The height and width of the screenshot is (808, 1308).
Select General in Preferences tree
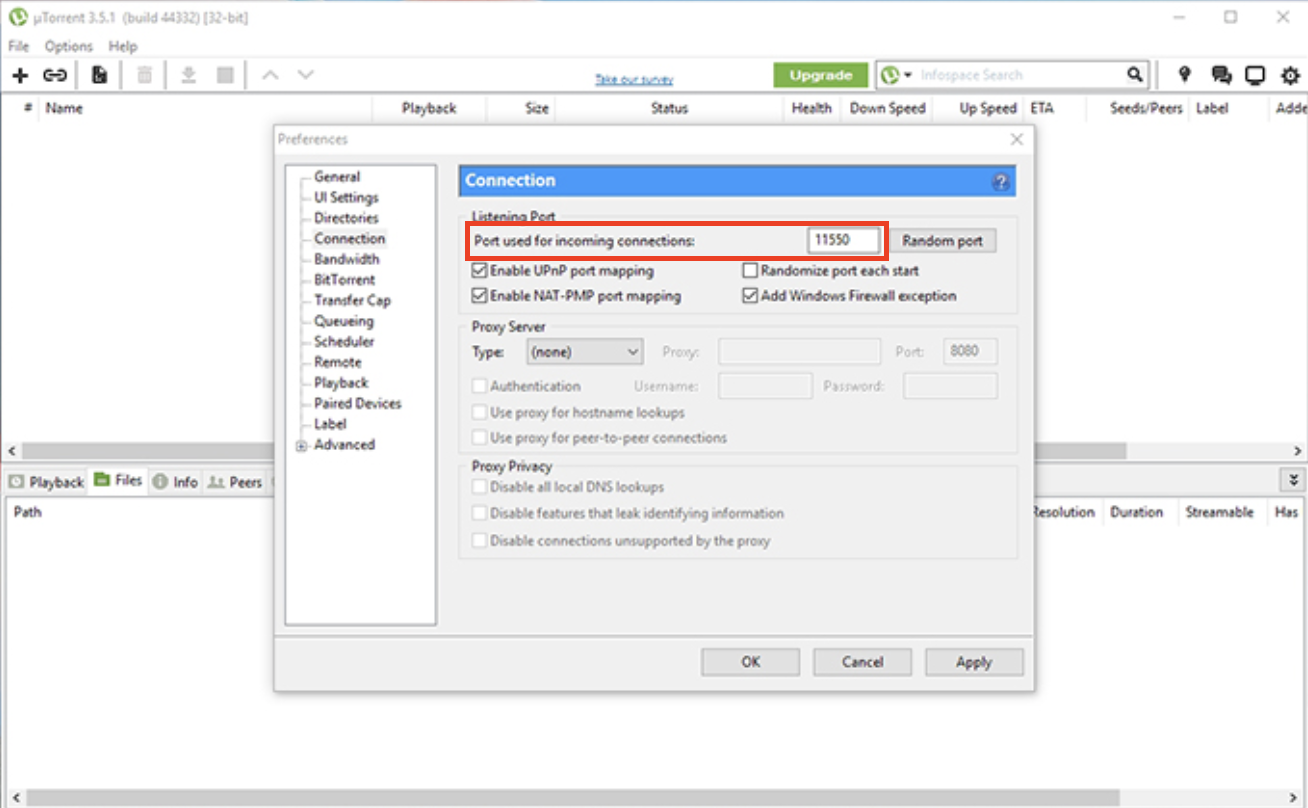pos(337,177)
